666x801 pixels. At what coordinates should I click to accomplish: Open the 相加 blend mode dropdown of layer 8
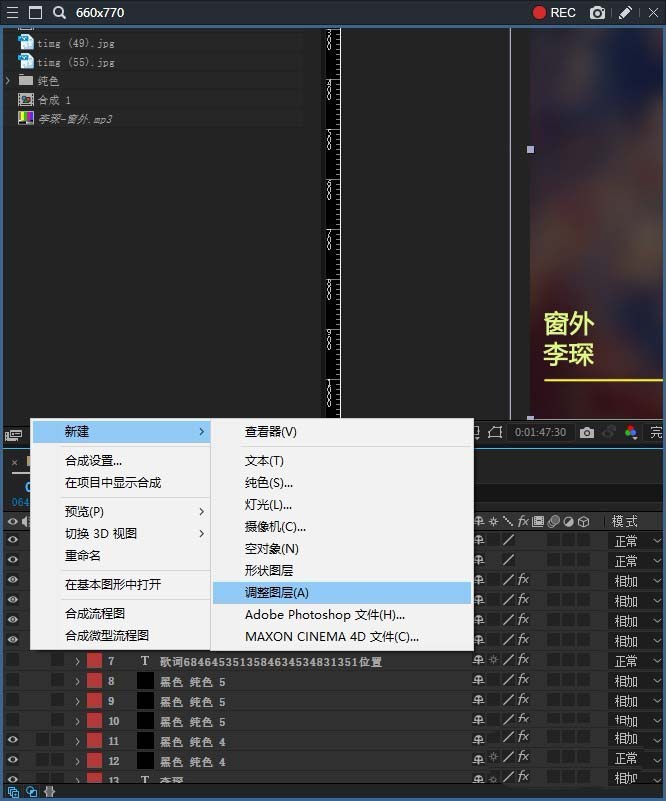[637, 681]
